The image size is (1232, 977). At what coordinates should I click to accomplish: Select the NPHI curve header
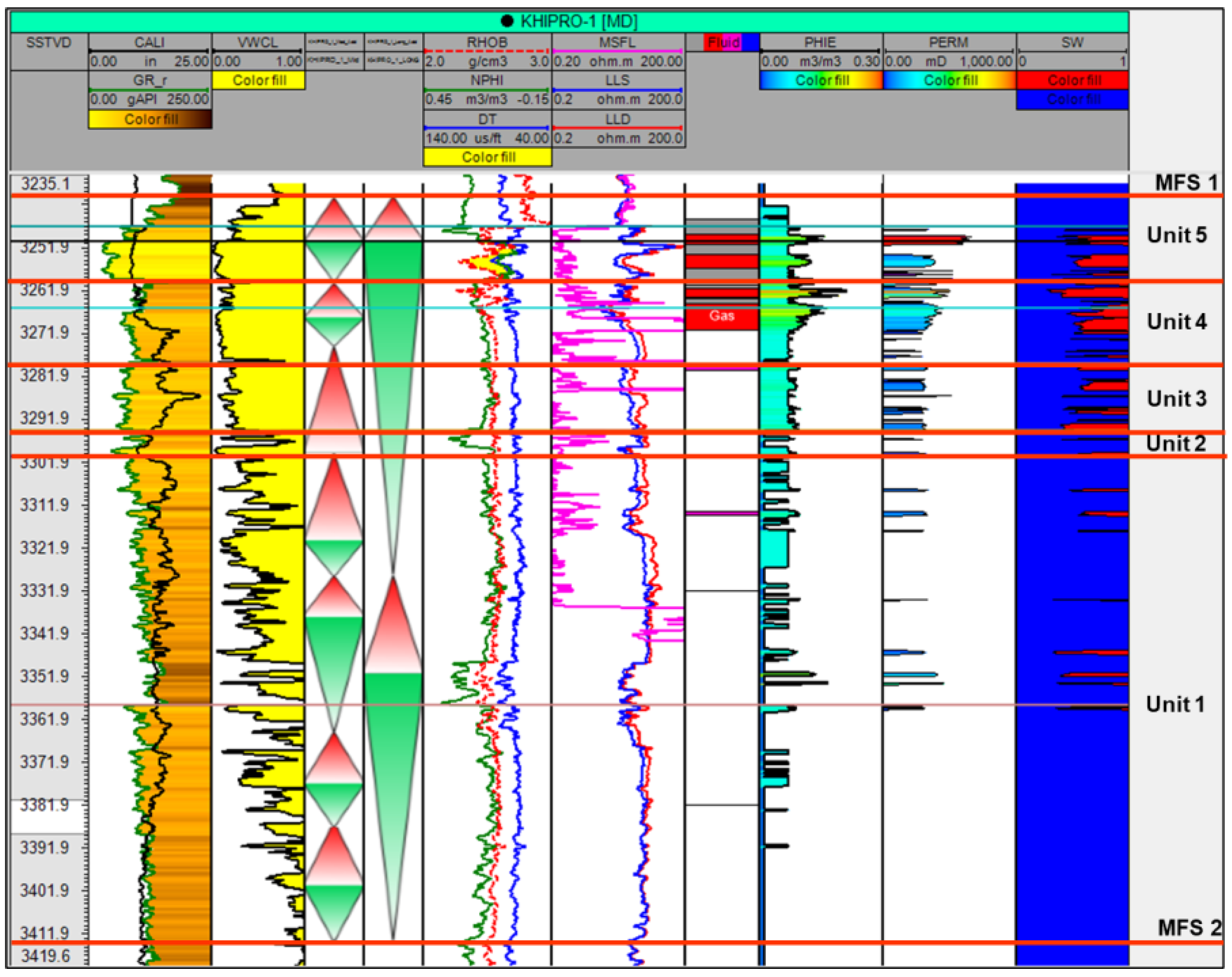[x=487, y=80]
